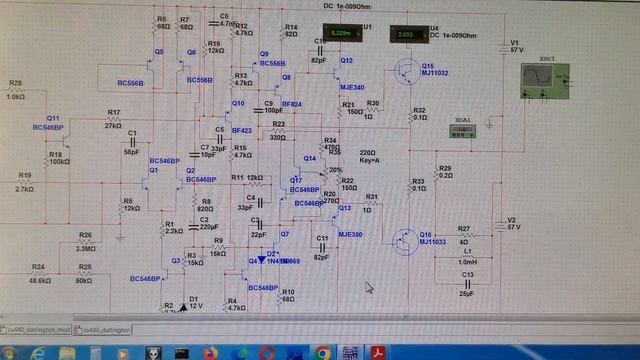Screen dimensions: 640x360
Task: Open the XDA1 distortion analyzer instrument
Action: [462, 131]
